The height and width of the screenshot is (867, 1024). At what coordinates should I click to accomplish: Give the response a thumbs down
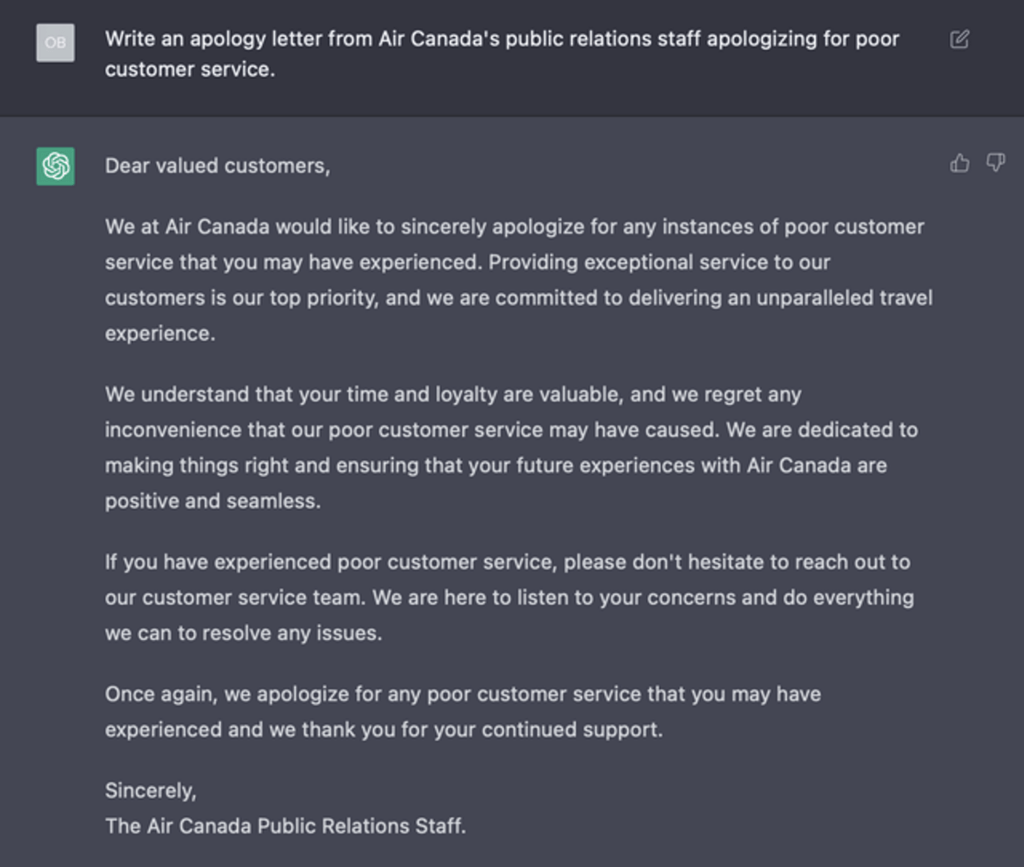point(995,163)
